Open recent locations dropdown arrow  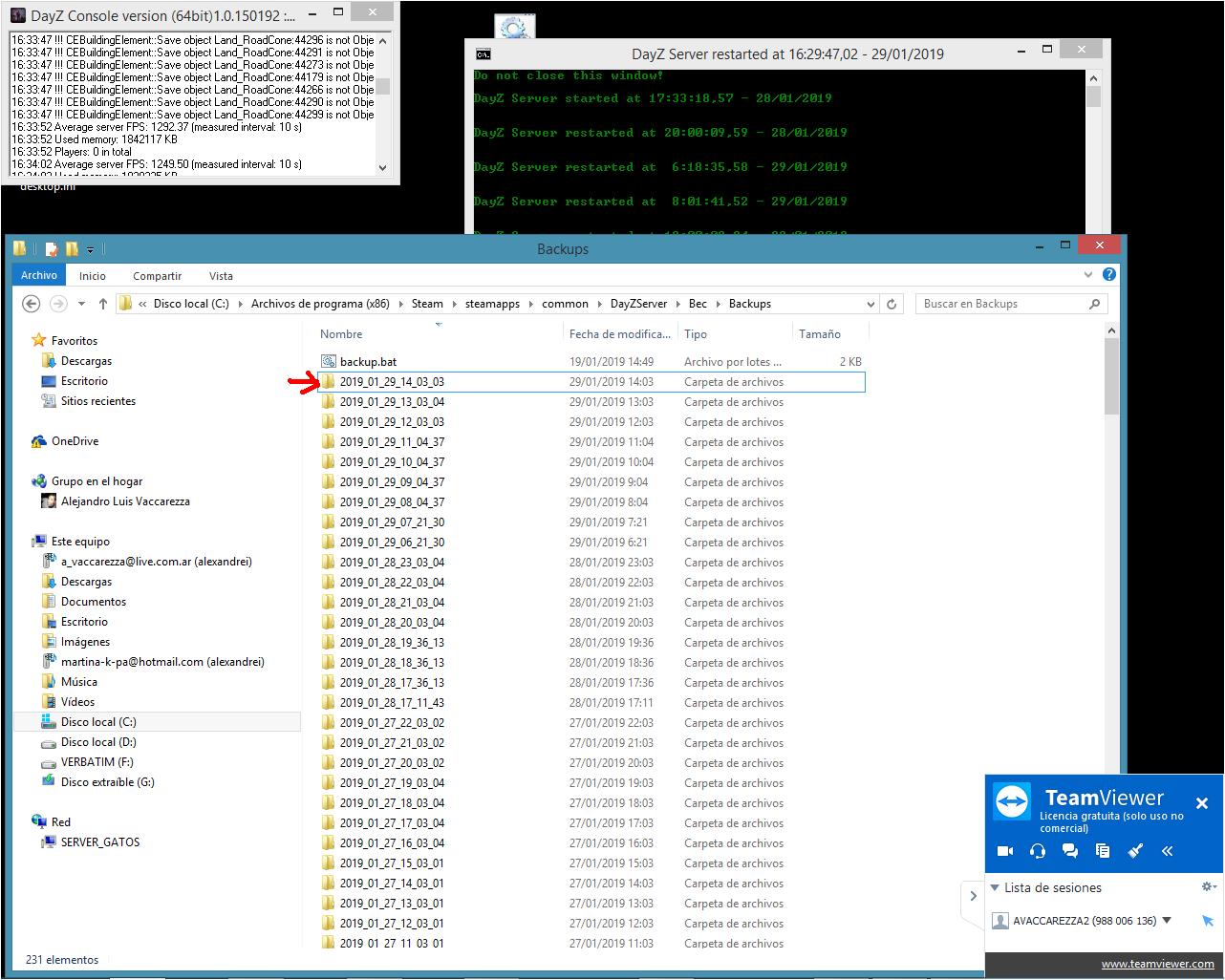pos(81,304)
